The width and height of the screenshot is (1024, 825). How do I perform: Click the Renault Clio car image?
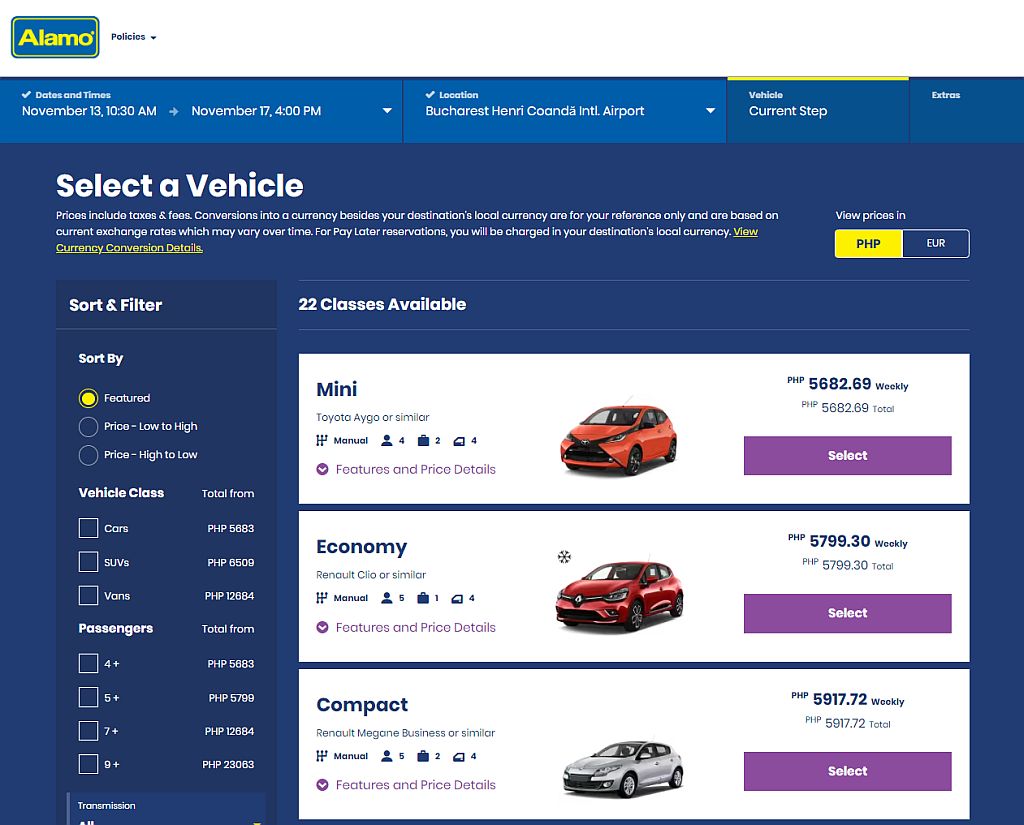619,595
